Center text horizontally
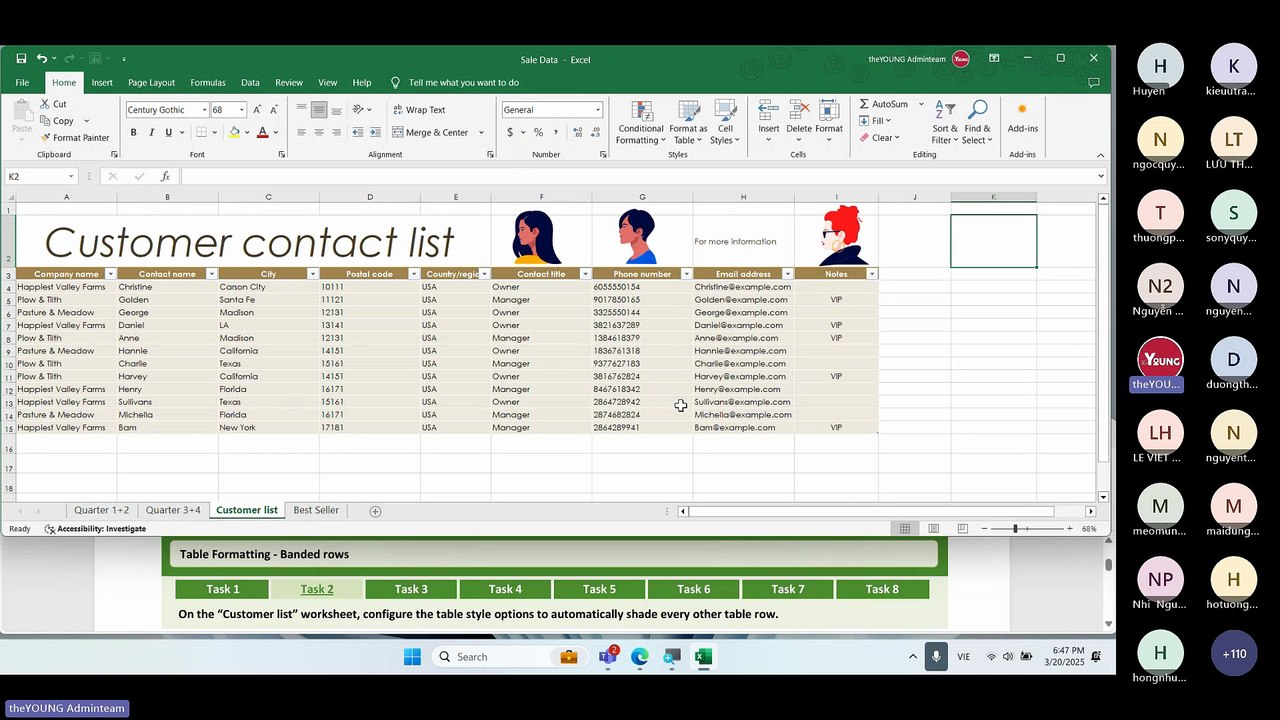The width and height of the screenshot is (1280, 720). click(x=319, y=132)
